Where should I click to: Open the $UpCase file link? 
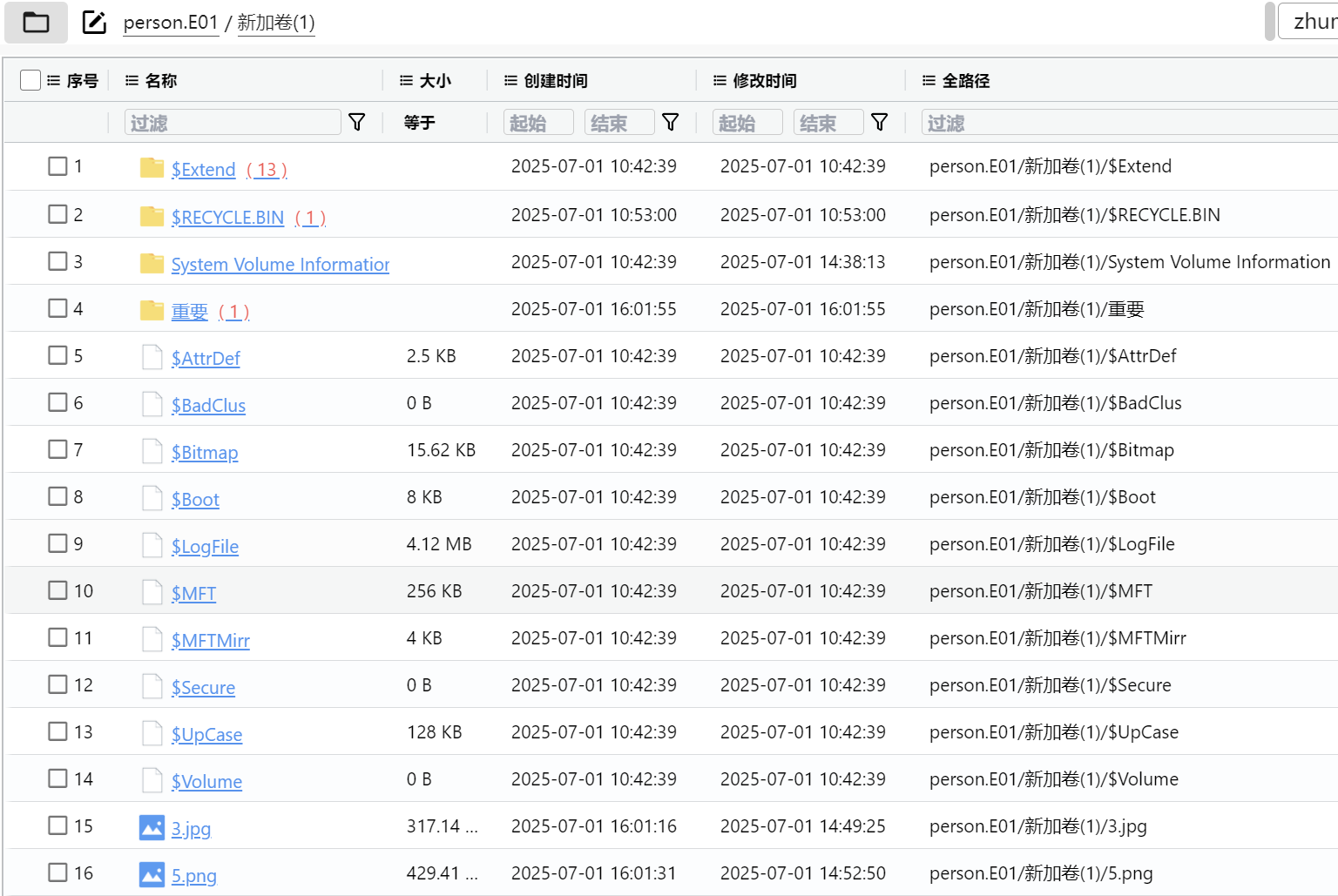click(206, 734)
